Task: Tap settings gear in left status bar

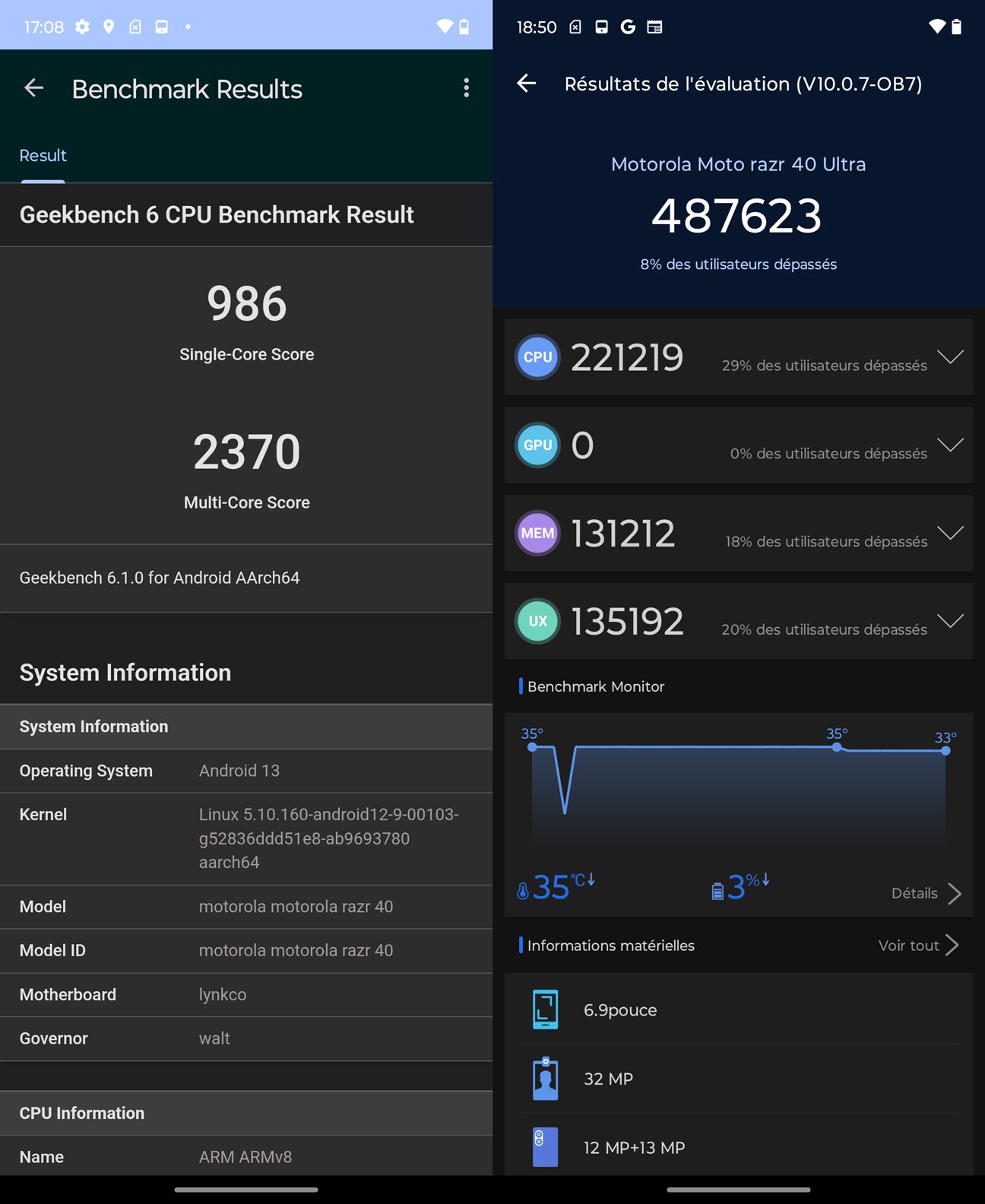Action: point(82,27)
